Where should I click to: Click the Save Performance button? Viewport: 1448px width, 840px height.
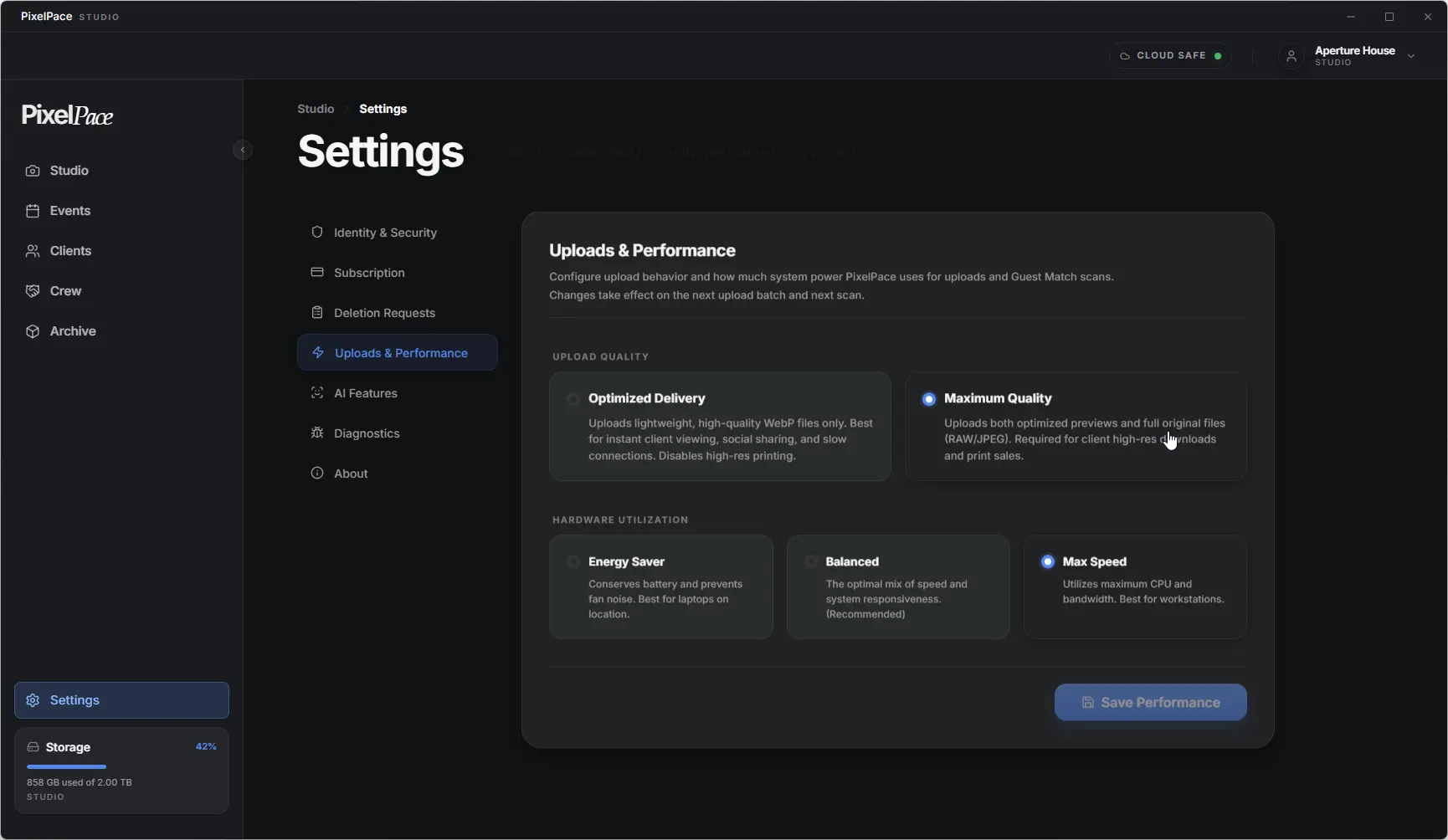1150,703
